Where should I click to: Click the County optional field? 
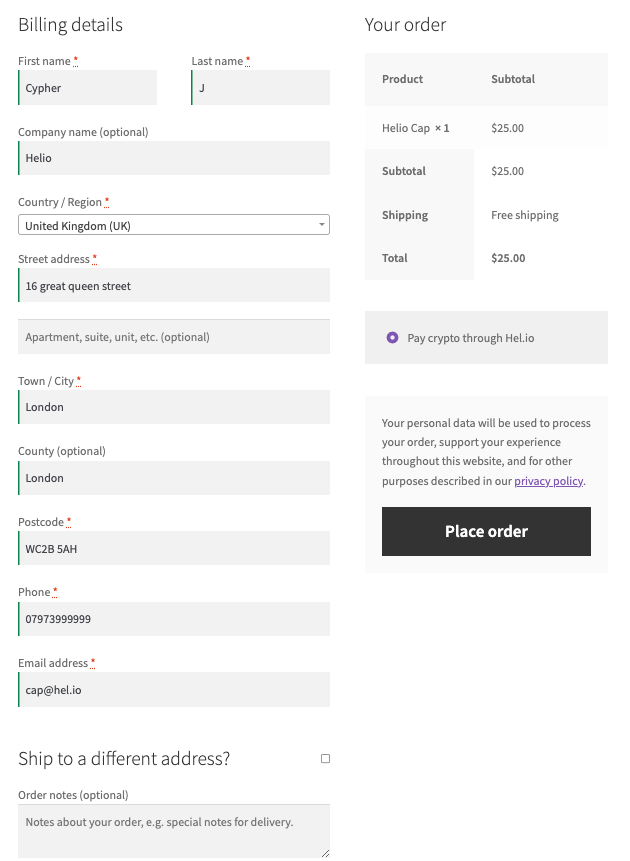pyautogui.click(x=174, y=478)
